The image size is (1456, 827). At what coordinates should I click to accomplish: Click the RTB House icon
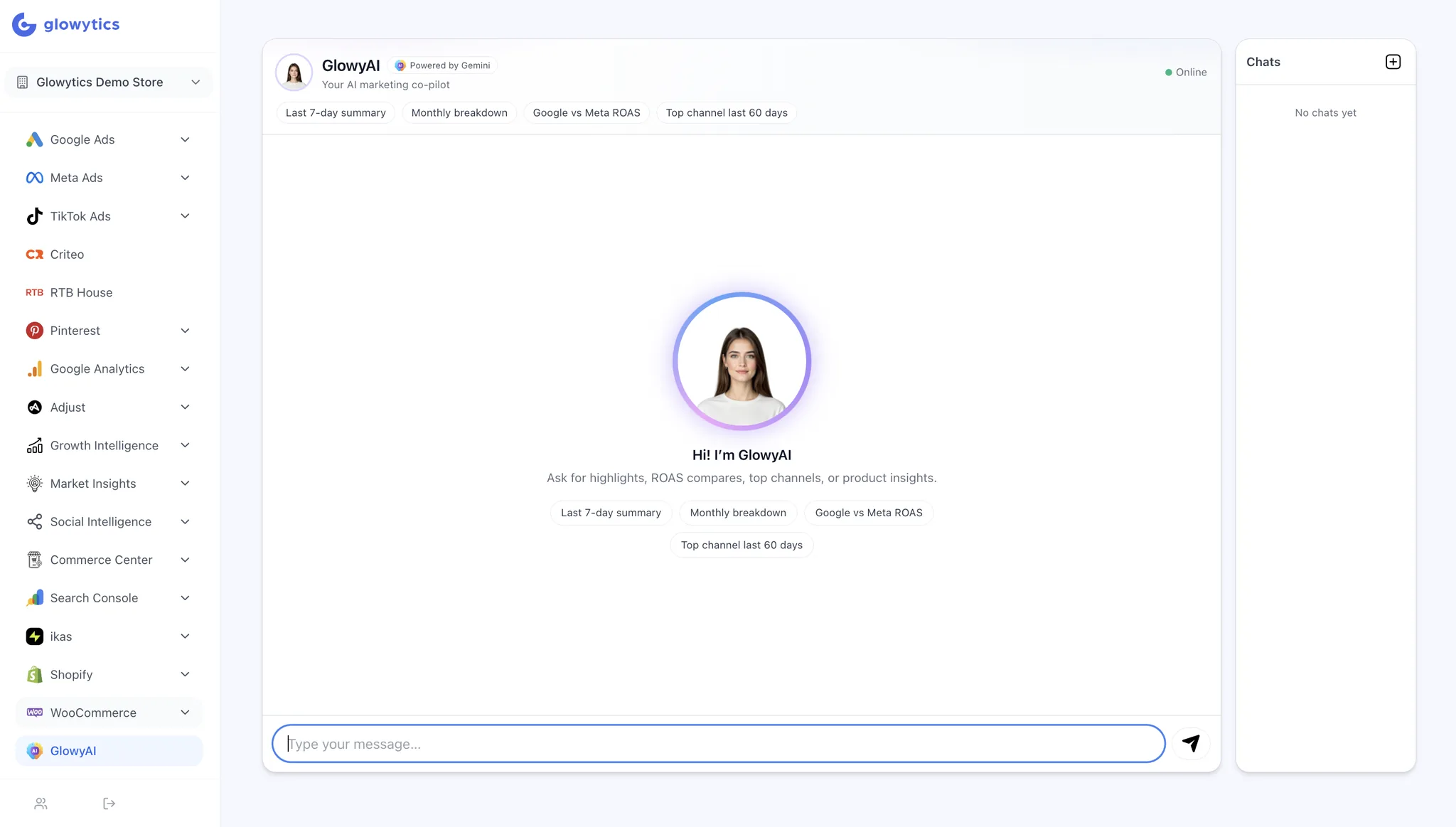click(x=34, y=292)
